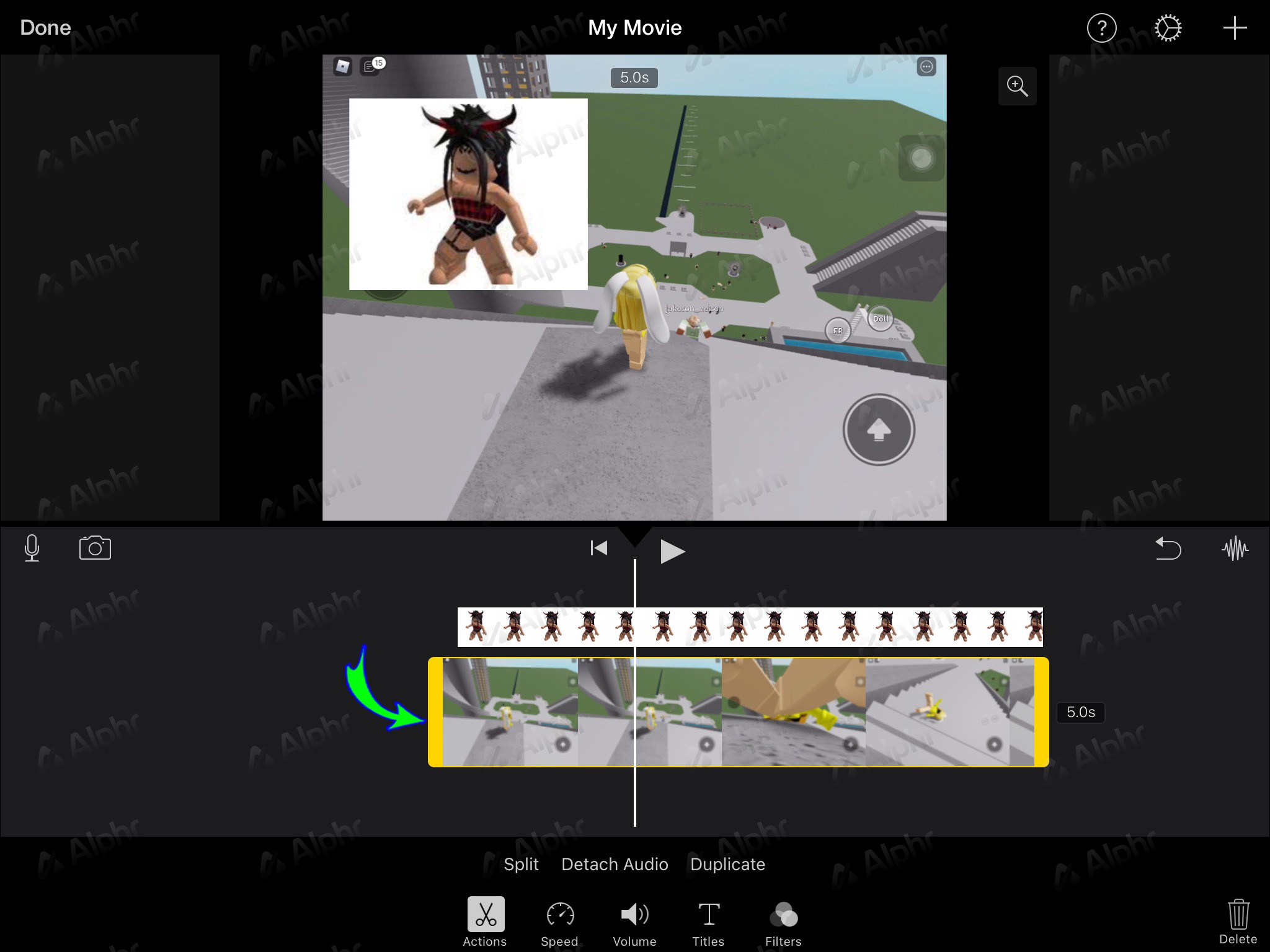Select the Actions scissors tab

click(x=485, y=922)
